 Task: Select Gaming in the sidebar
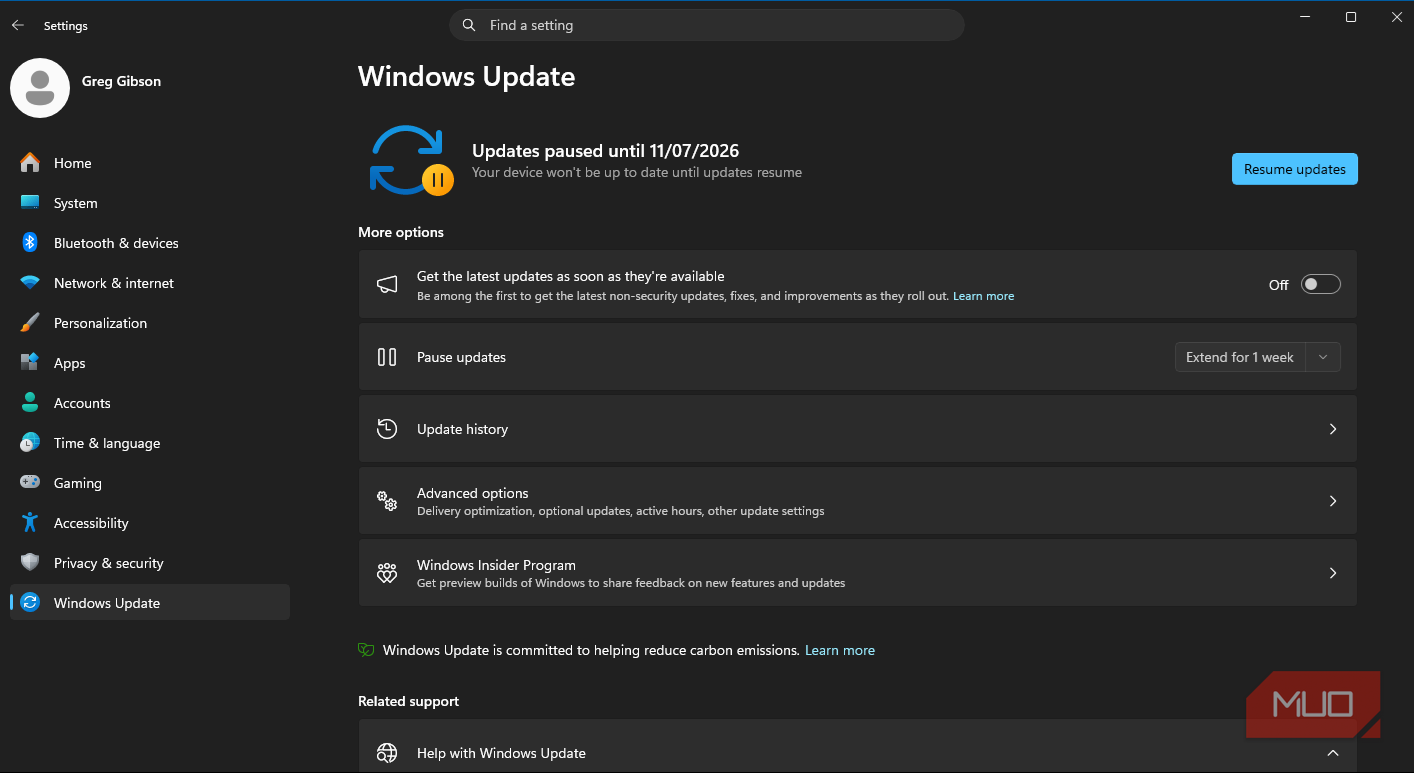tap(150, 483)
